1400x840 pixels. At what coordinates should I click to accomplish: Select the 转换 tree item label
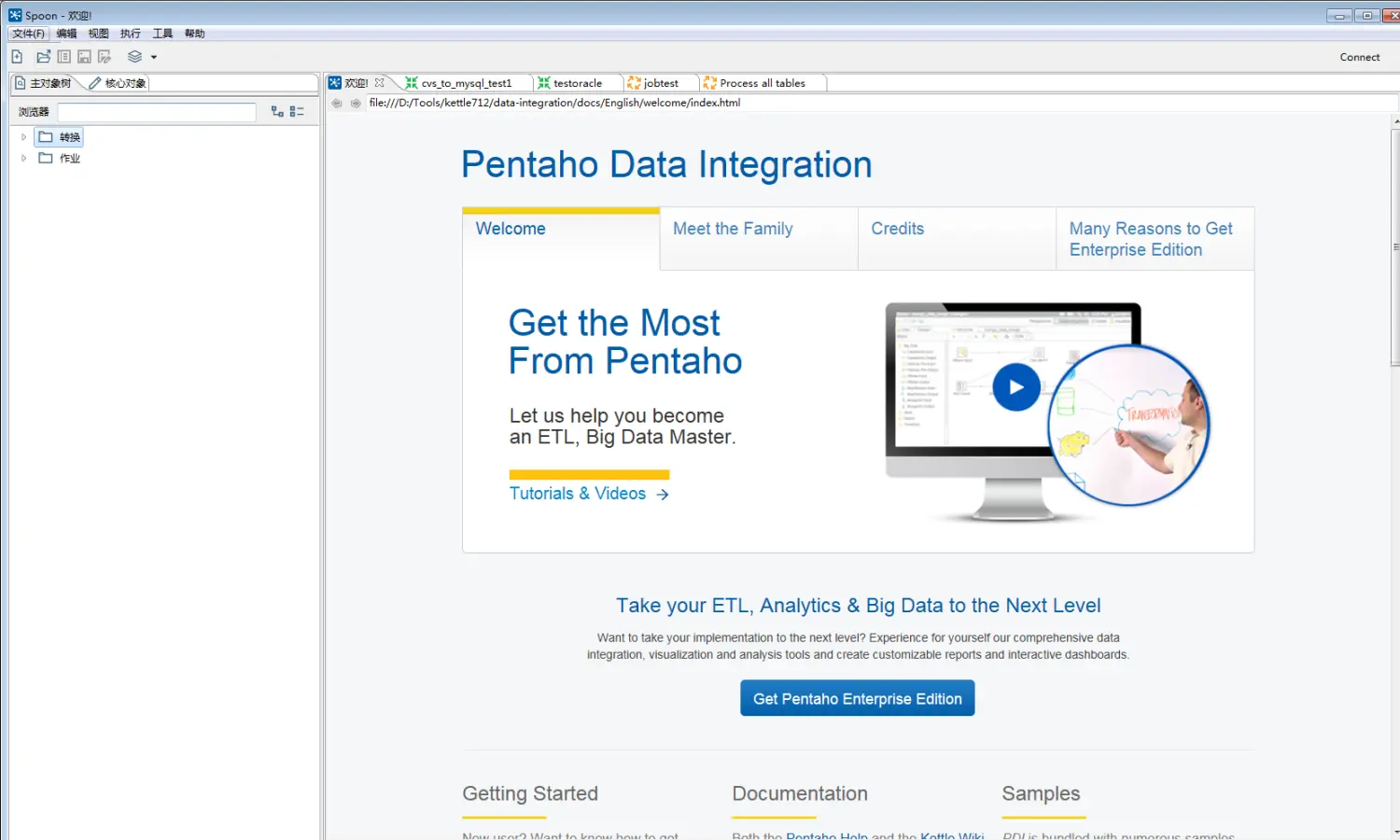coord(70,137)
